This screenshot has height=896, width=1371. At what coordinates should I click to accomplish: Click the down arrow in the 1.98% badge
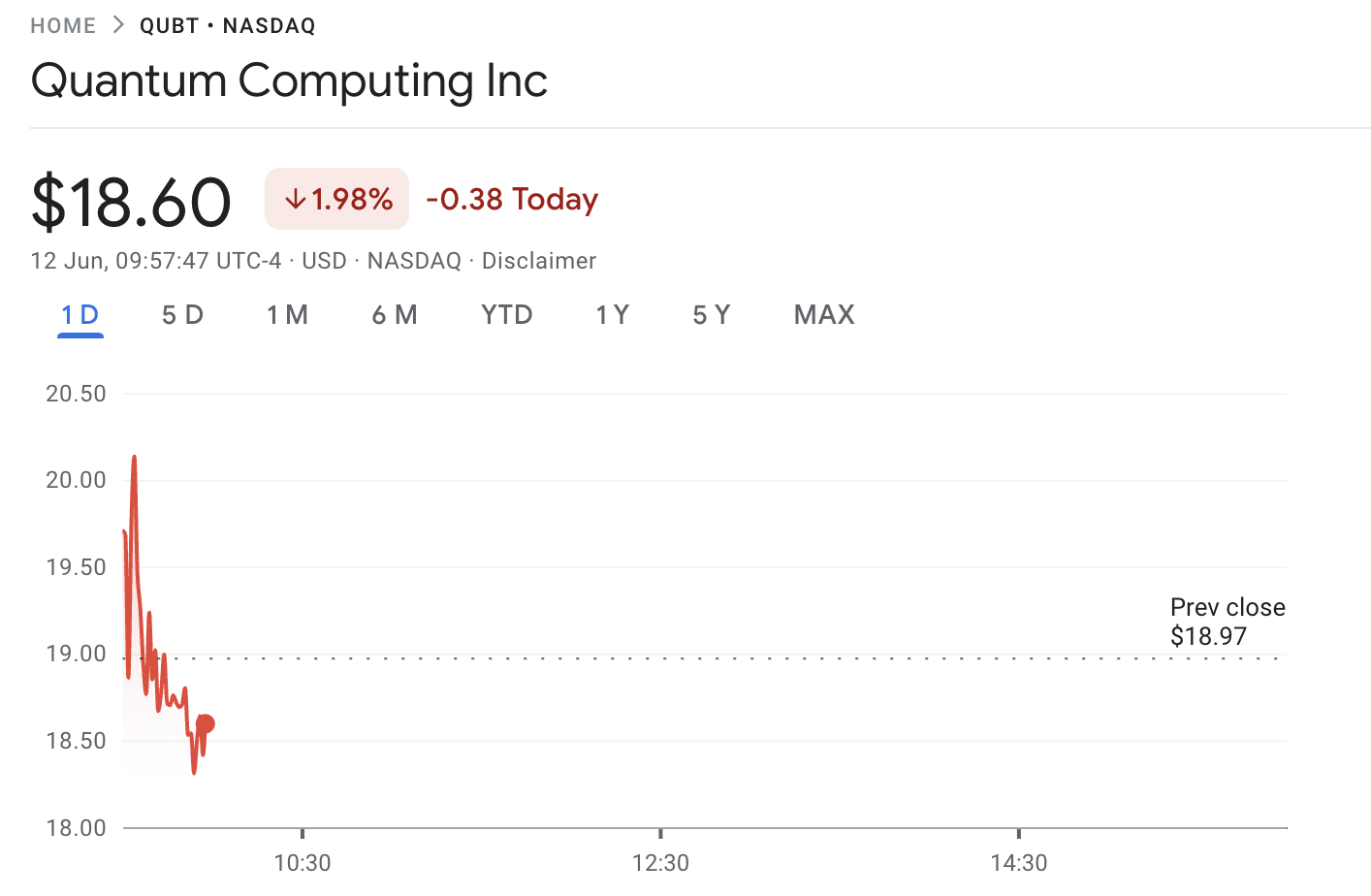coord(296,200)
